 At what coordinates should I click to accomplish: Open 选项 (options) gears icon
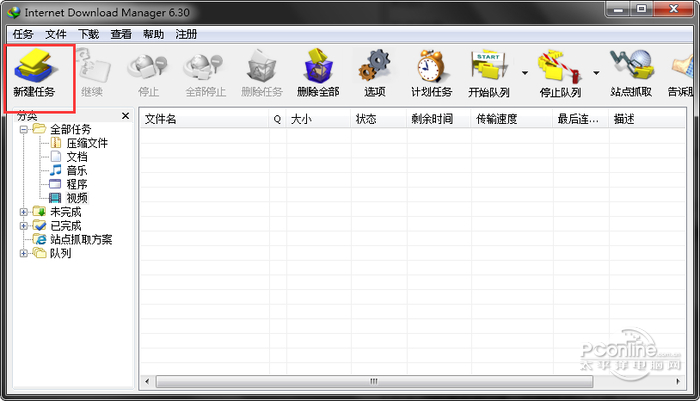(375, 67)
